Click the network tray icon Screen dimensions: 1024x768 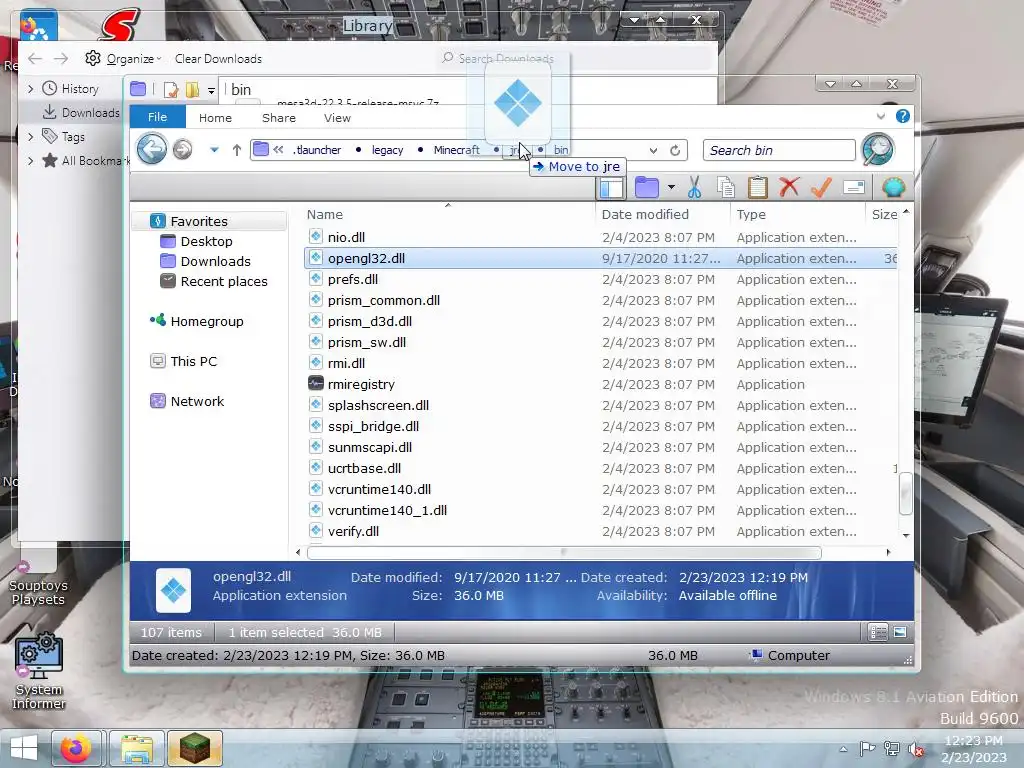point(891,748)
